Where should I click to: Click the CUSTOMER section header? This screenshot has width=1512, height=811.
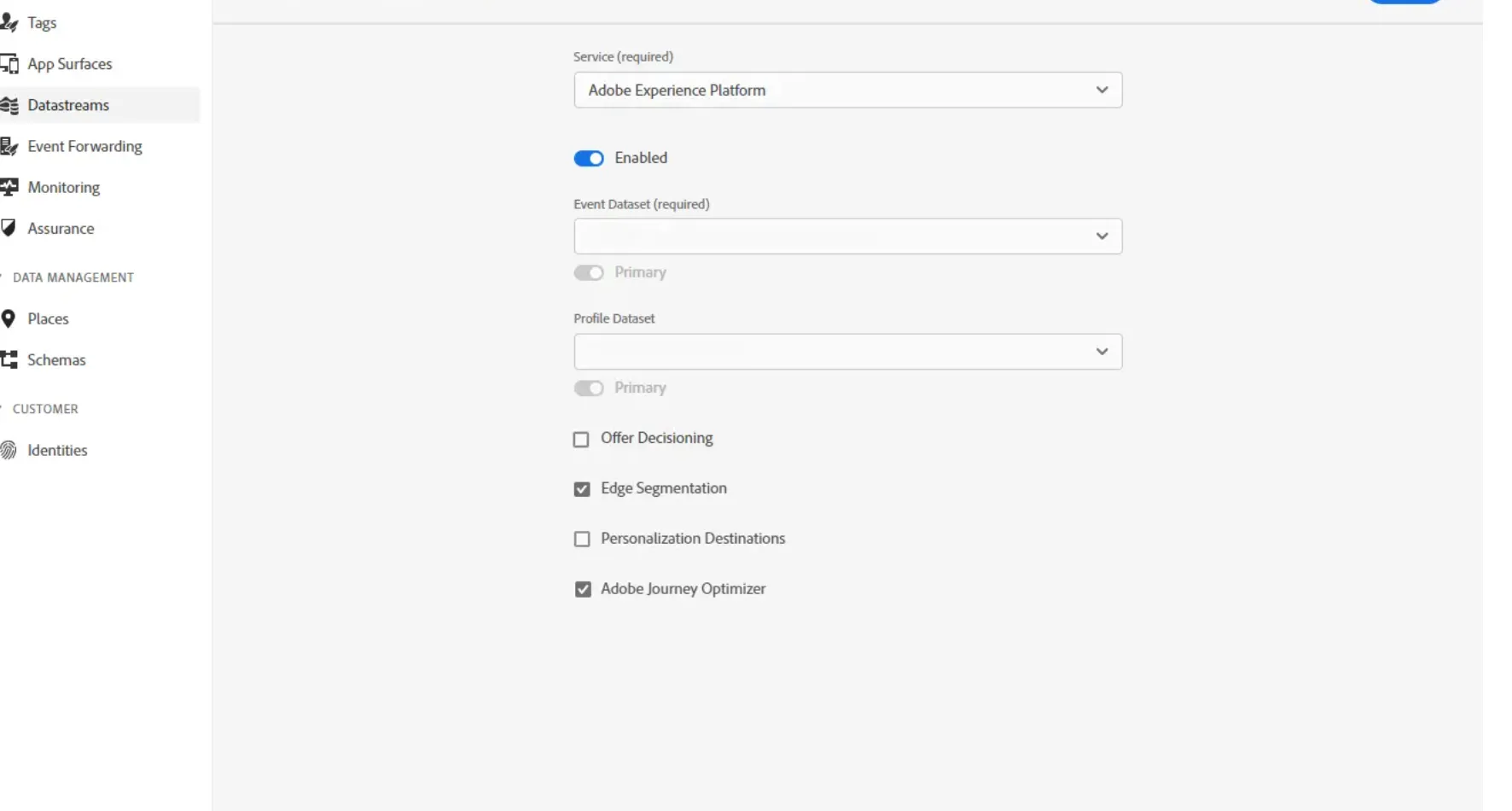45,409
